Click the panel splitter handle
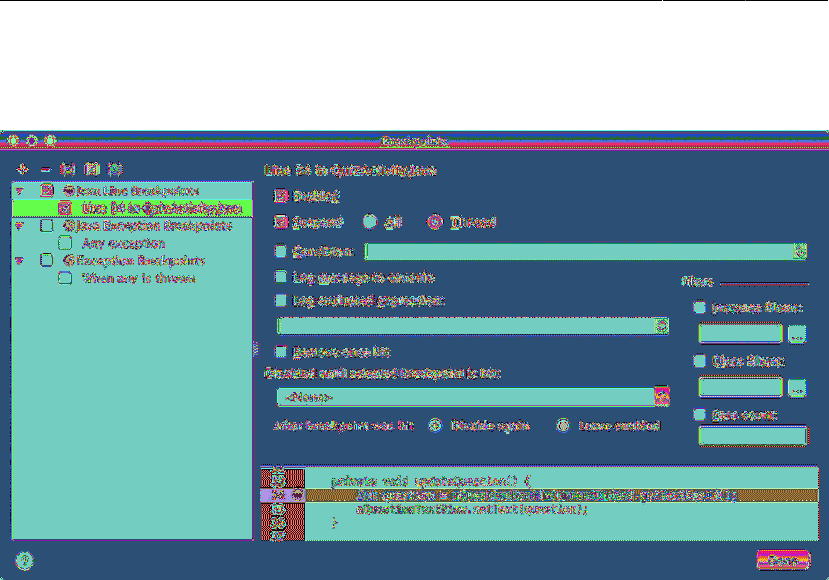 coord(256,349)
